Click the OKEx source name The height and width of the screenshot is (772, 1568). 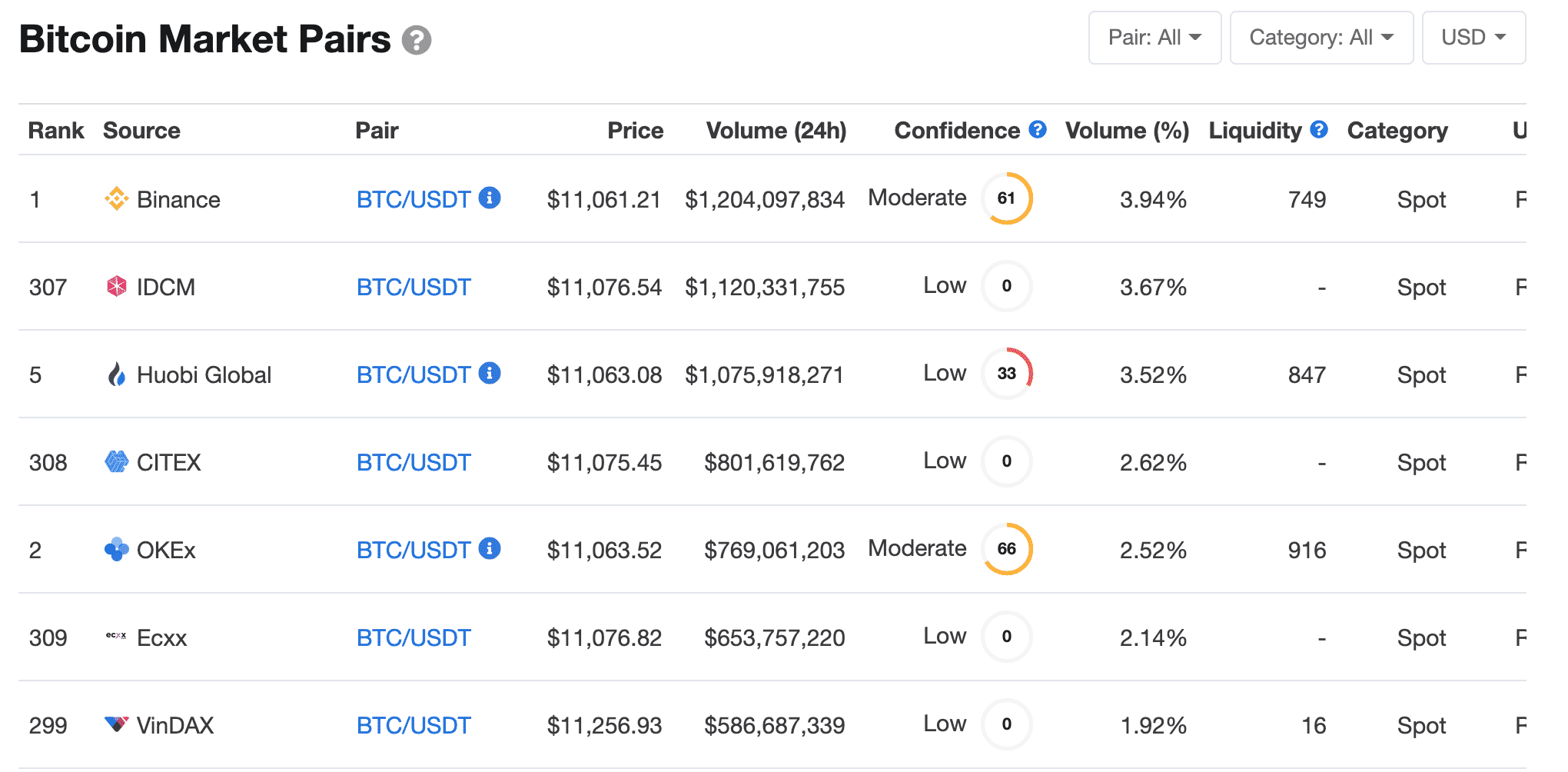166,551
